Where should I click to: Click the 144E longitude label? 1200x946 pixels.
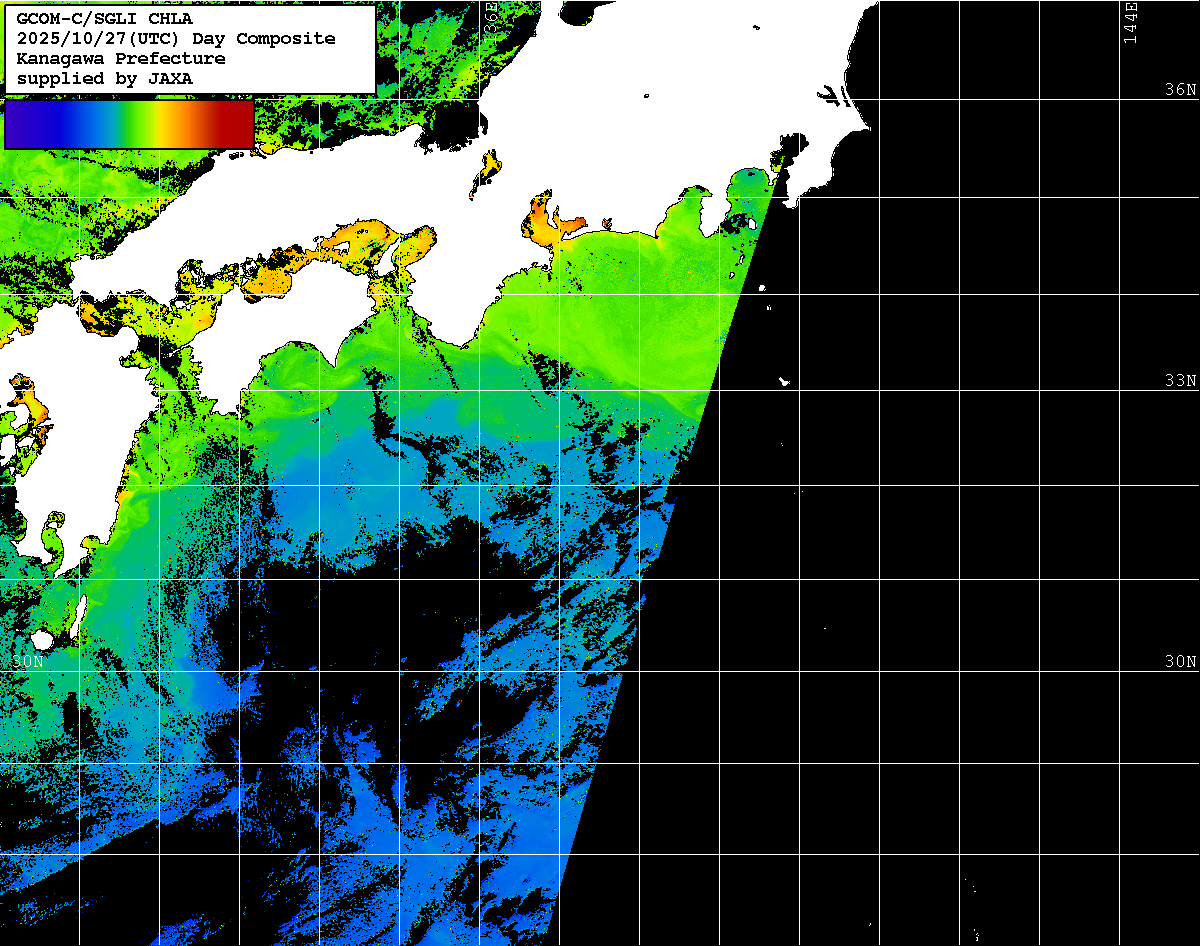(1130, 22)
